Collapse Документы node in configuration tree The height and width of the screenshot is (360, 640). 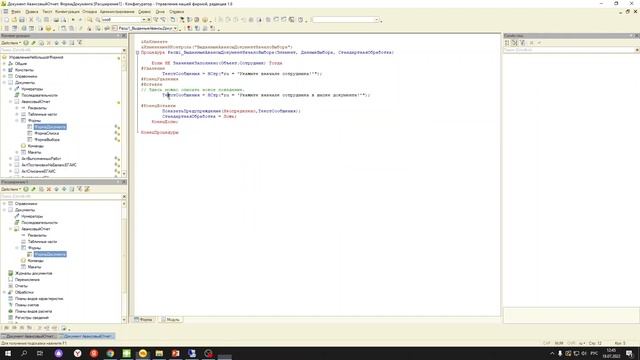(x=4, y=83)
